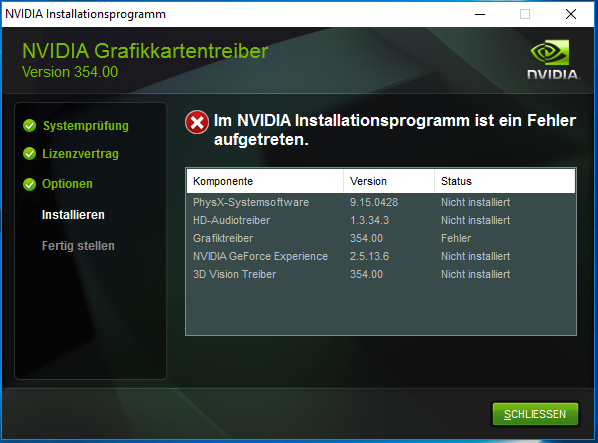This screenshot has height=443, width=598.
Task: Select the Optionen step
Action: tap(67, 184)
